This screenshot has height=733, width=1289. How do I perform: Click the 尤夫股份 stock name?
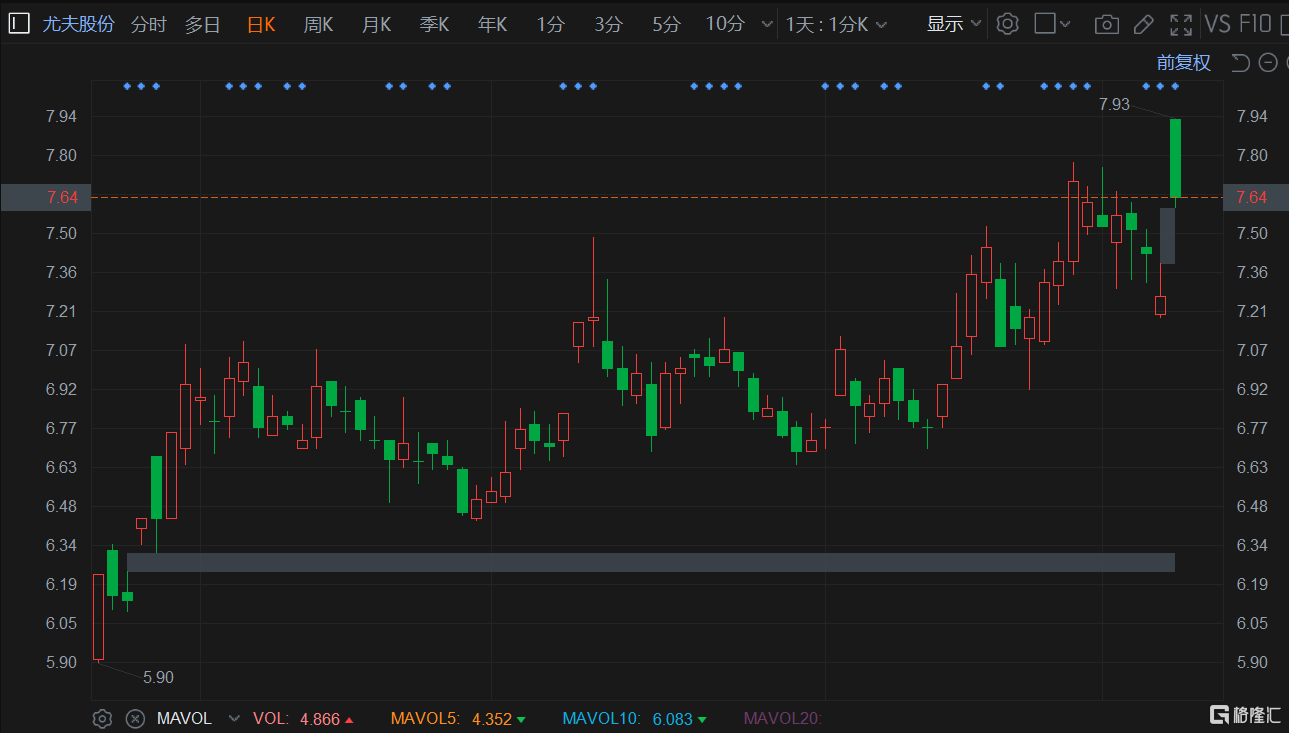(78, 24)
